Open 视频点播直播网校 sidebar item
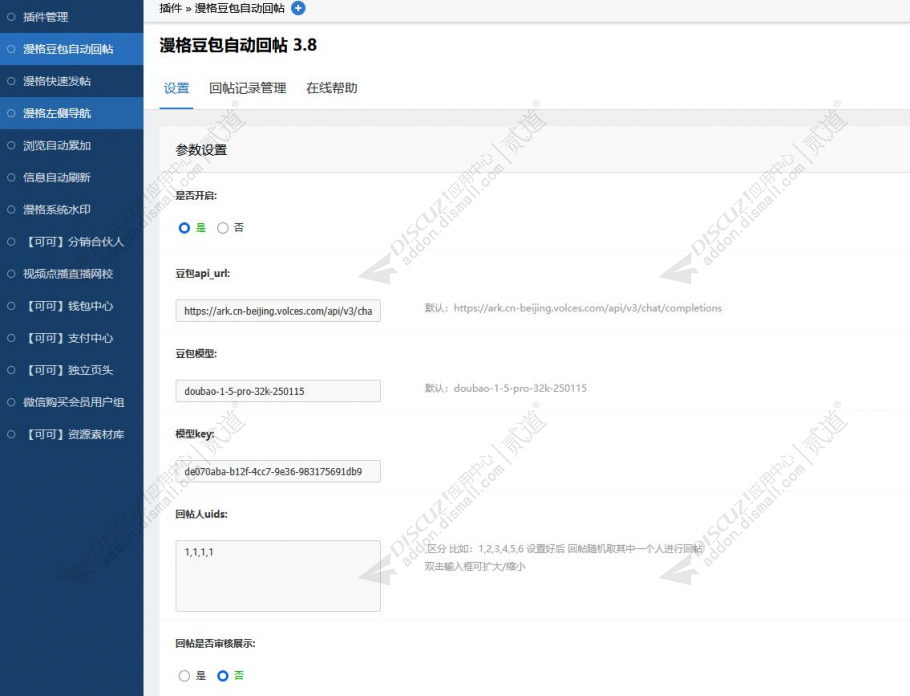910x696 pixels. (x=71, y=273)
